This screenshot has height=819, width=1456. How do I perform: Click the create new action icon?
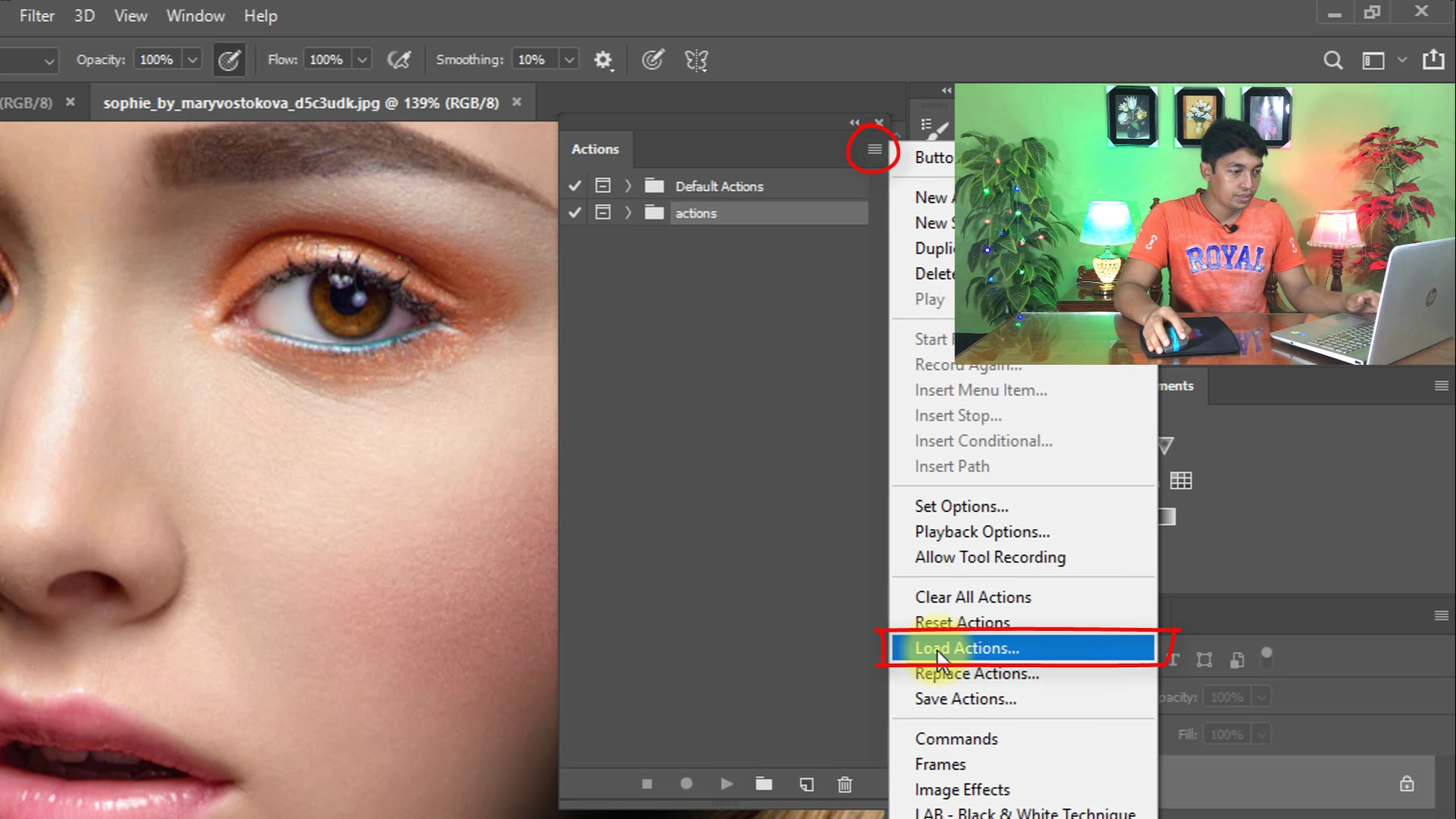806,784
